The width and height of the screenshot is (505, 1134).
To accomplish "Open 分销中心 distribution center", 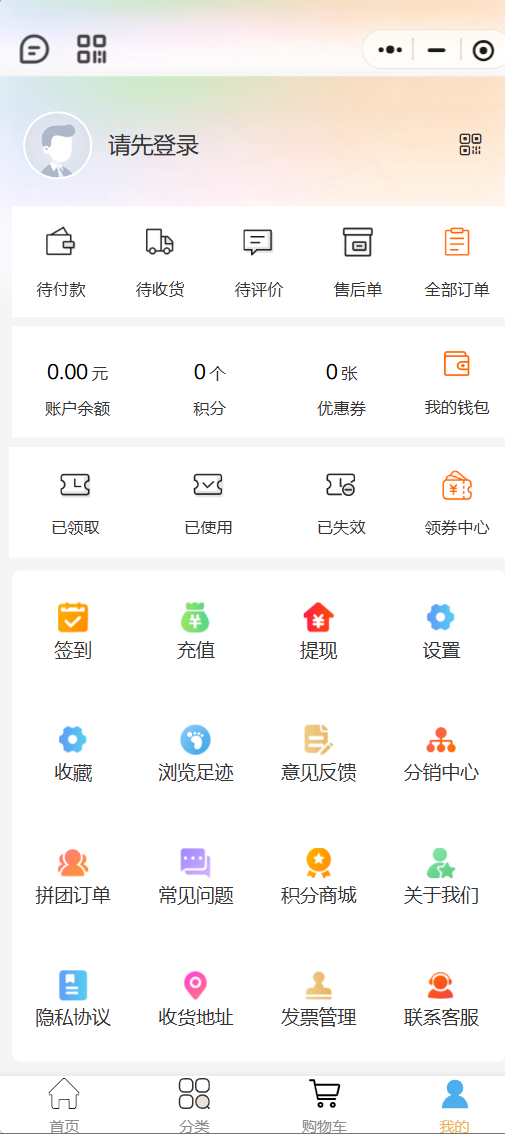I will pos(441,754).
